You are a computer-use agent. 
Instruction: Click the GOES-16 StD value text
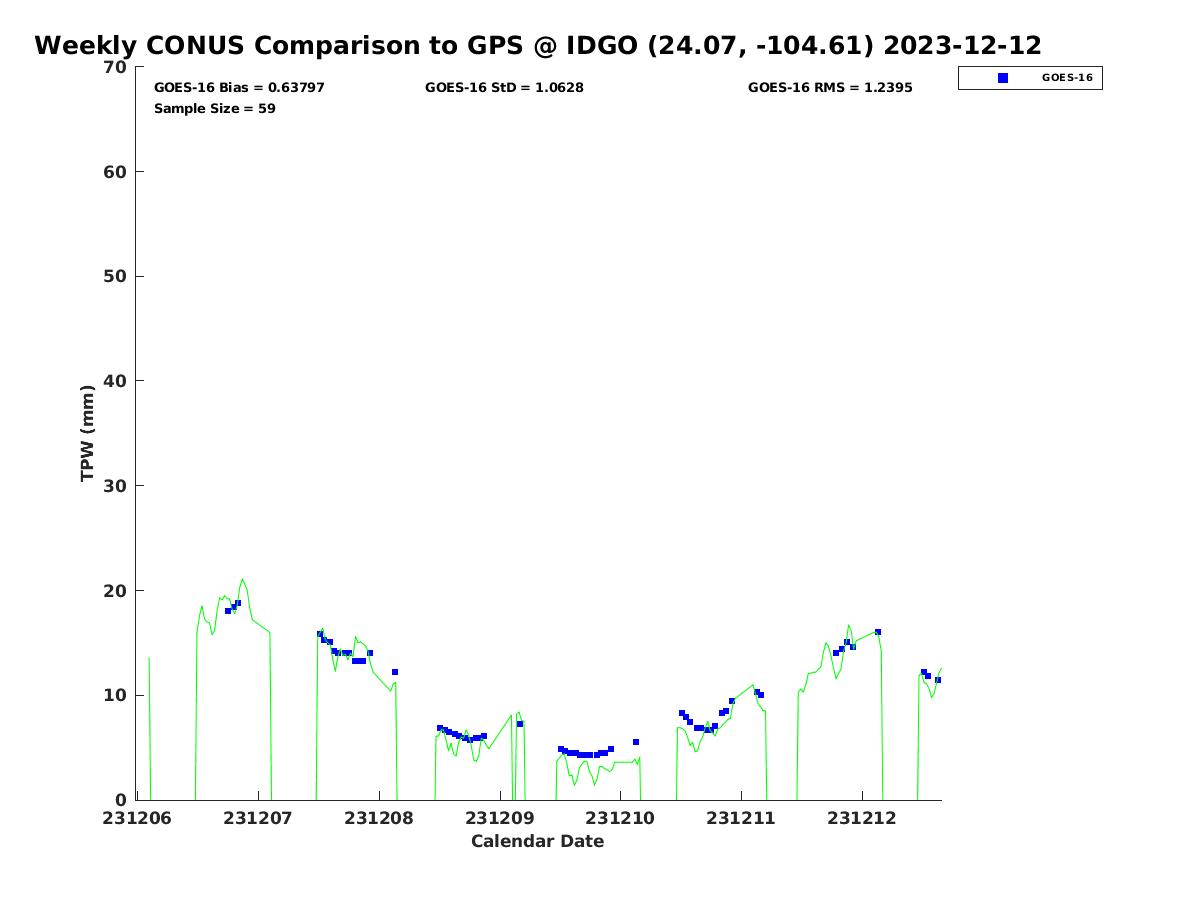point(504,88)
